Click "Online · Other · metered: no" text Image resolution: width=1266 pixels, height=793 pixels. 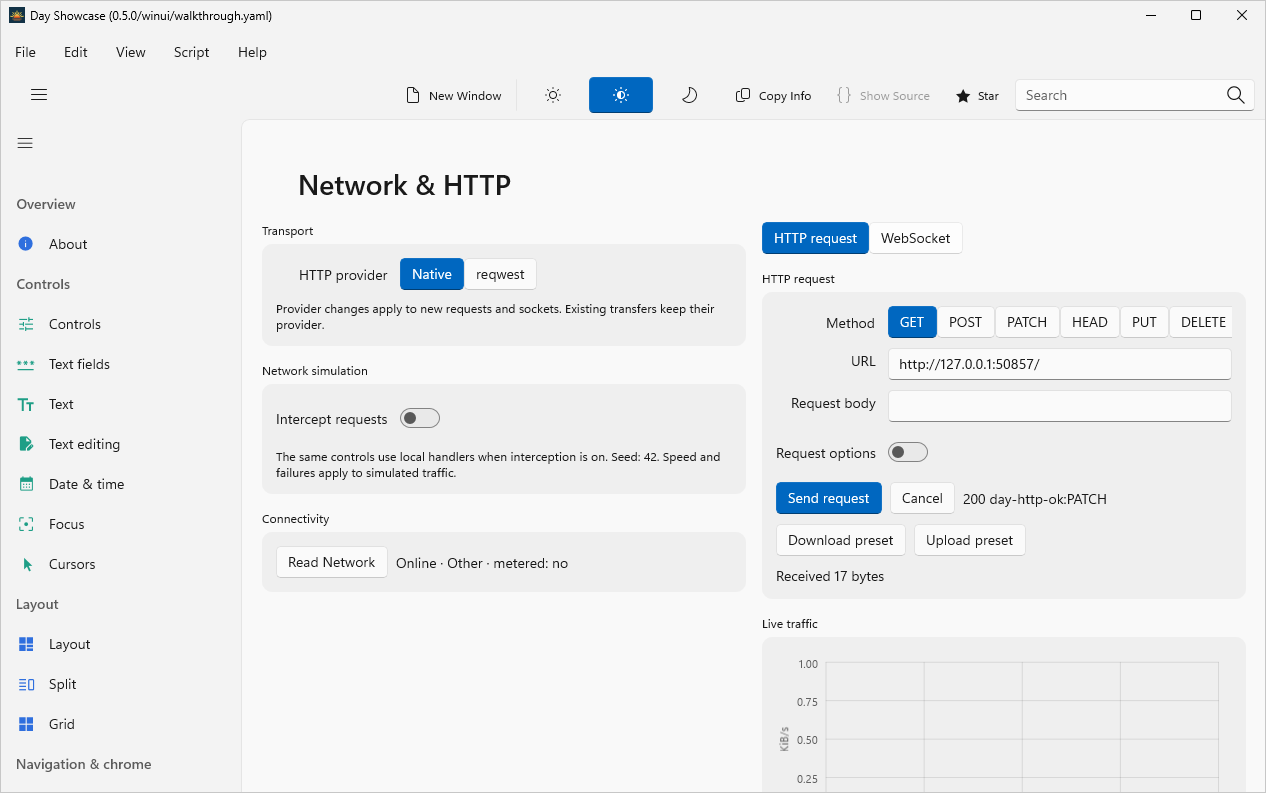coord(482,563)
